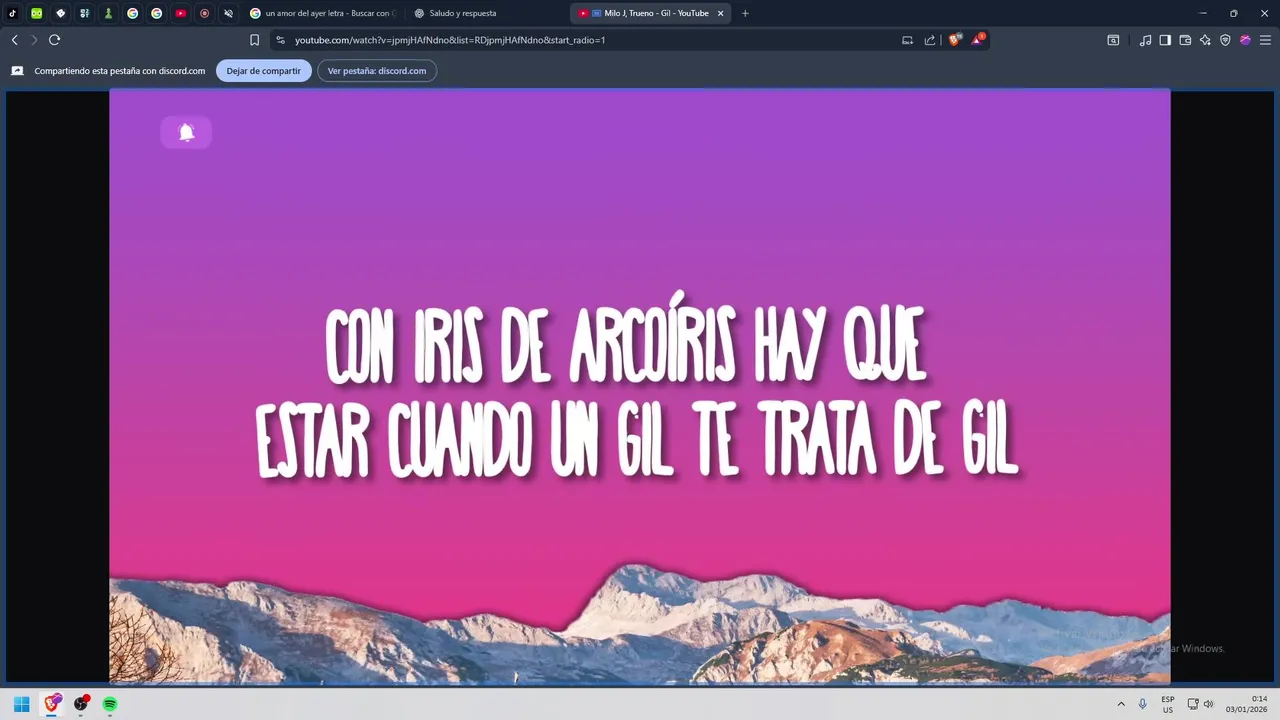This screenshot has height=720, width=1280.
Task: Click Brave browser icon in taskbar
Action: [52, 704]
